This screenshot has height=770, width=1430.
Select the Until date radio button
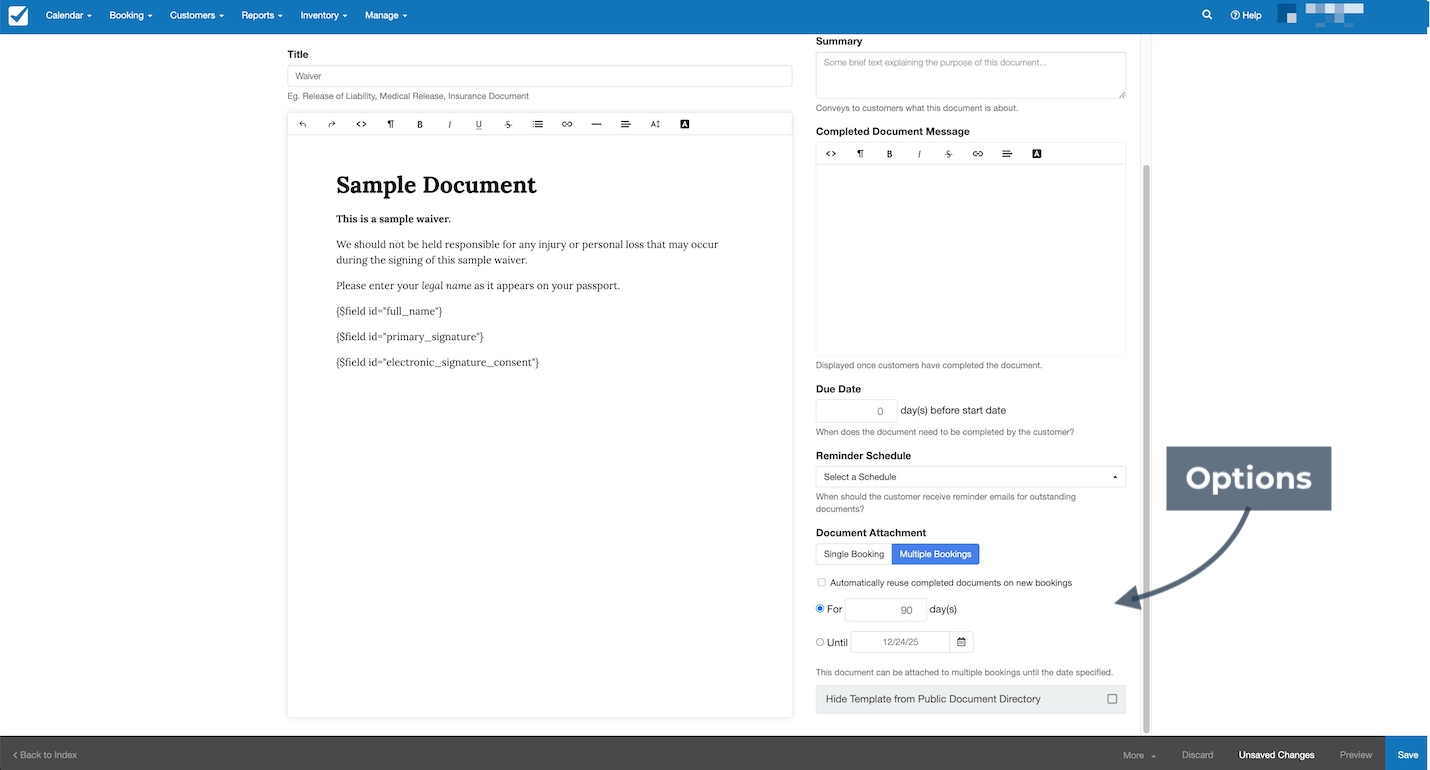(820, 642)
